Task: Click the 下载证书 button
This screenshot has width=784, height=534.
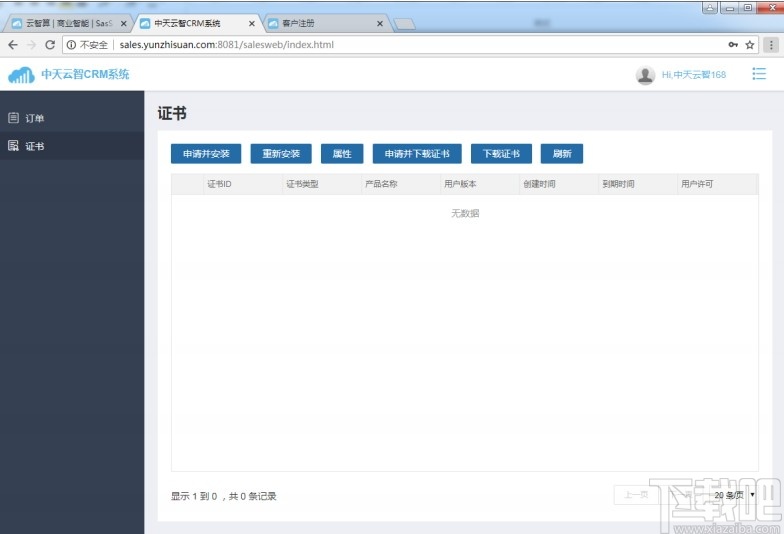Action: [501, 154]
